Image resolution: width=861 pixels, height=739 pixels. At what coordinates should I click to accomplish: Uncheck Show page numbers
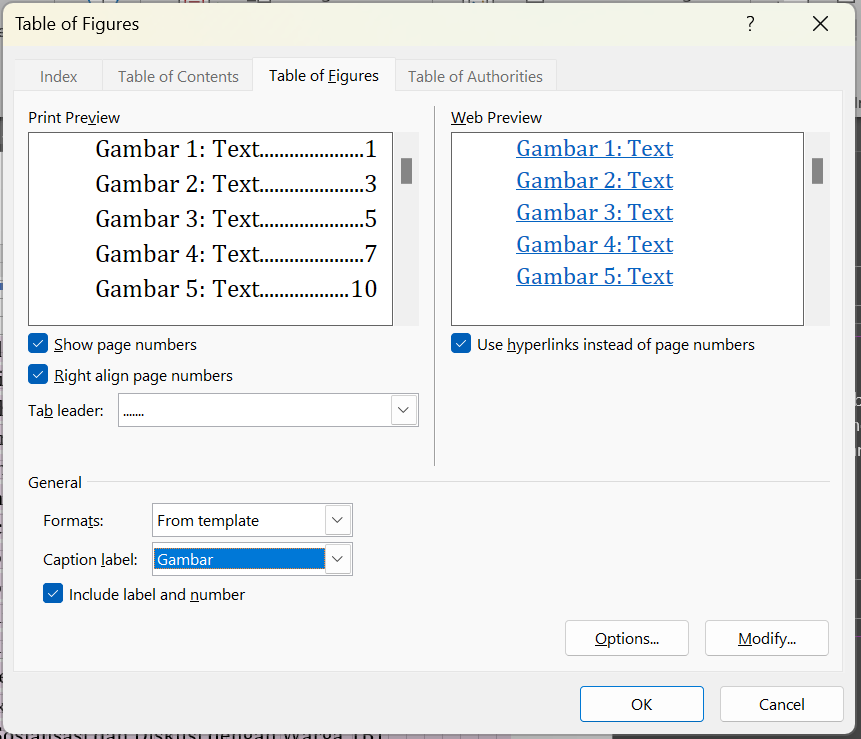coord(38,344)
